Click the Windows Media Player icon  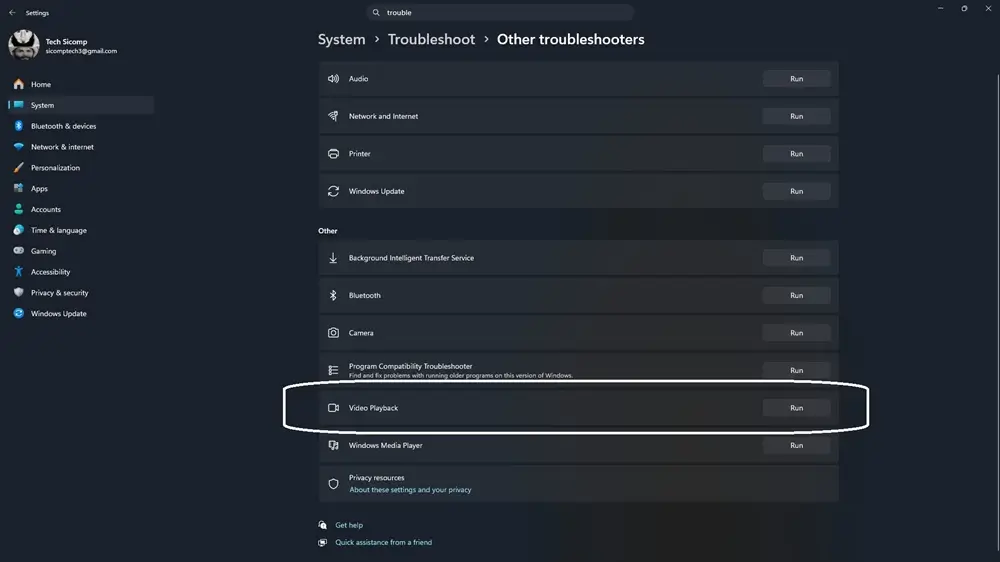click(333, 445)
